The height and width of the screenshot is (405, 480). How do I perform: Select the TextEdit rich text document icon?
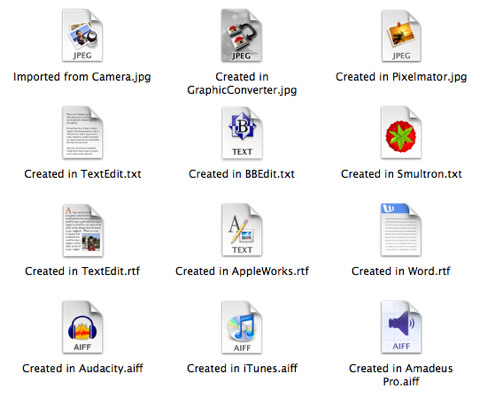tap(83, 230)
